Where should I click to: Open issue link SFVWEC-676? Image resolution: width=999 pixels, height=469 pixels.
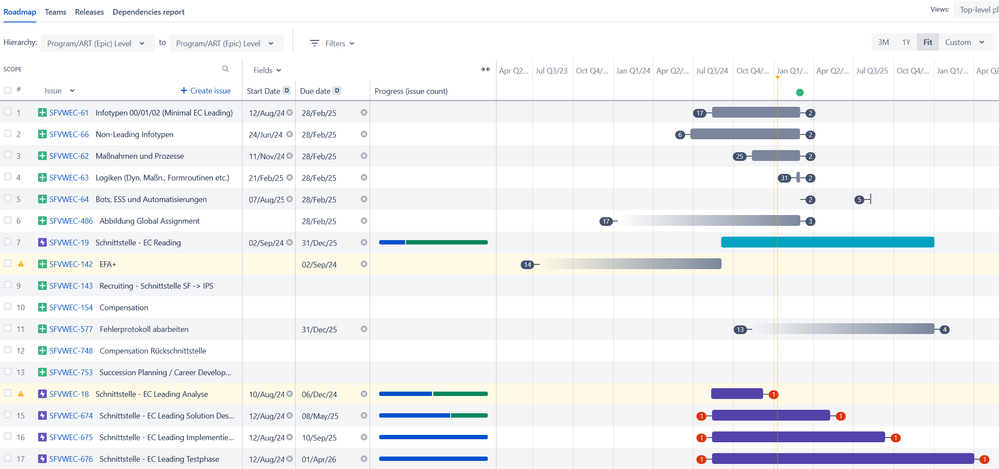[71, 458]
